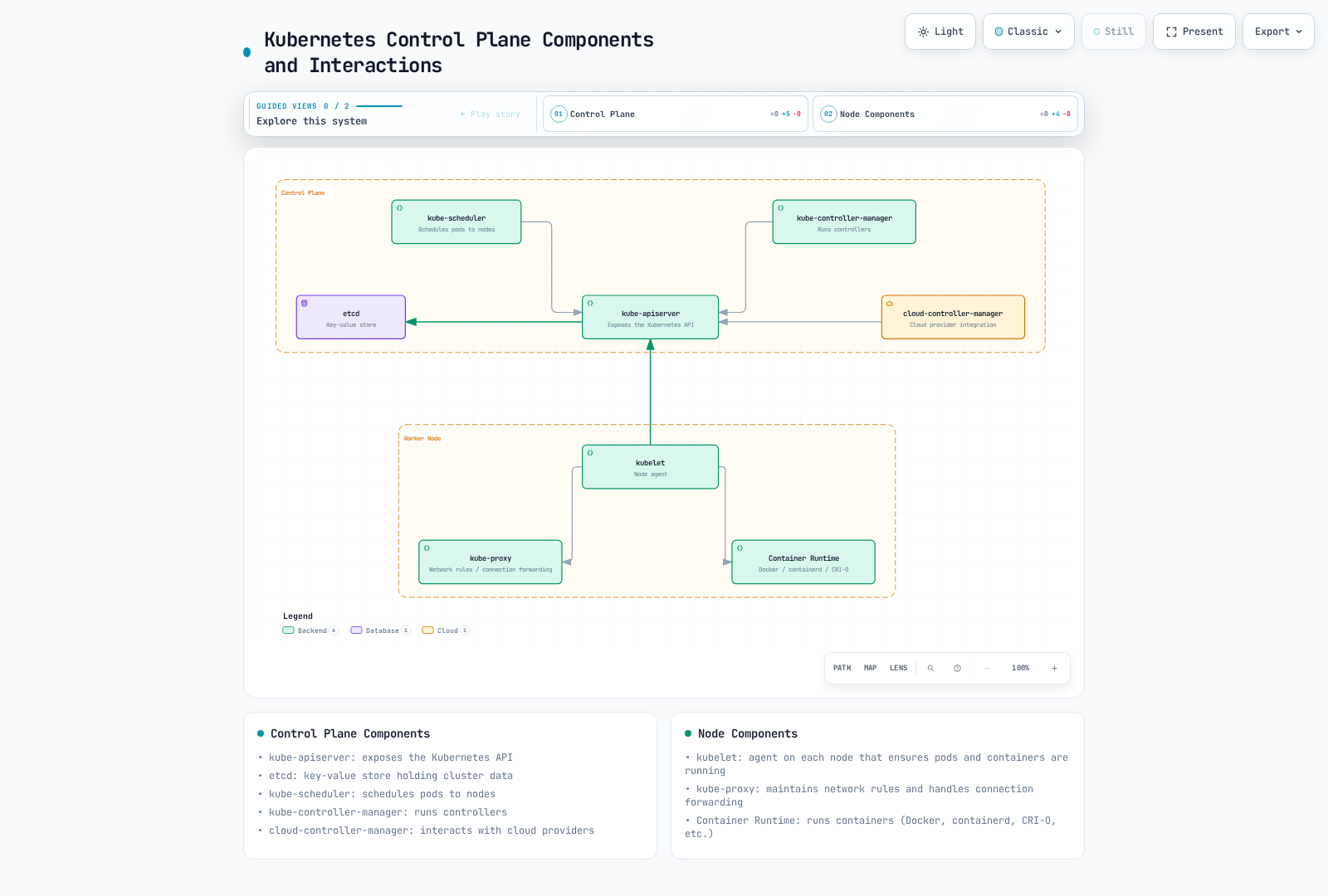This screenshot has height=896, width=1328.
Task: Activate MAP mode
Action: pos(870,668)
